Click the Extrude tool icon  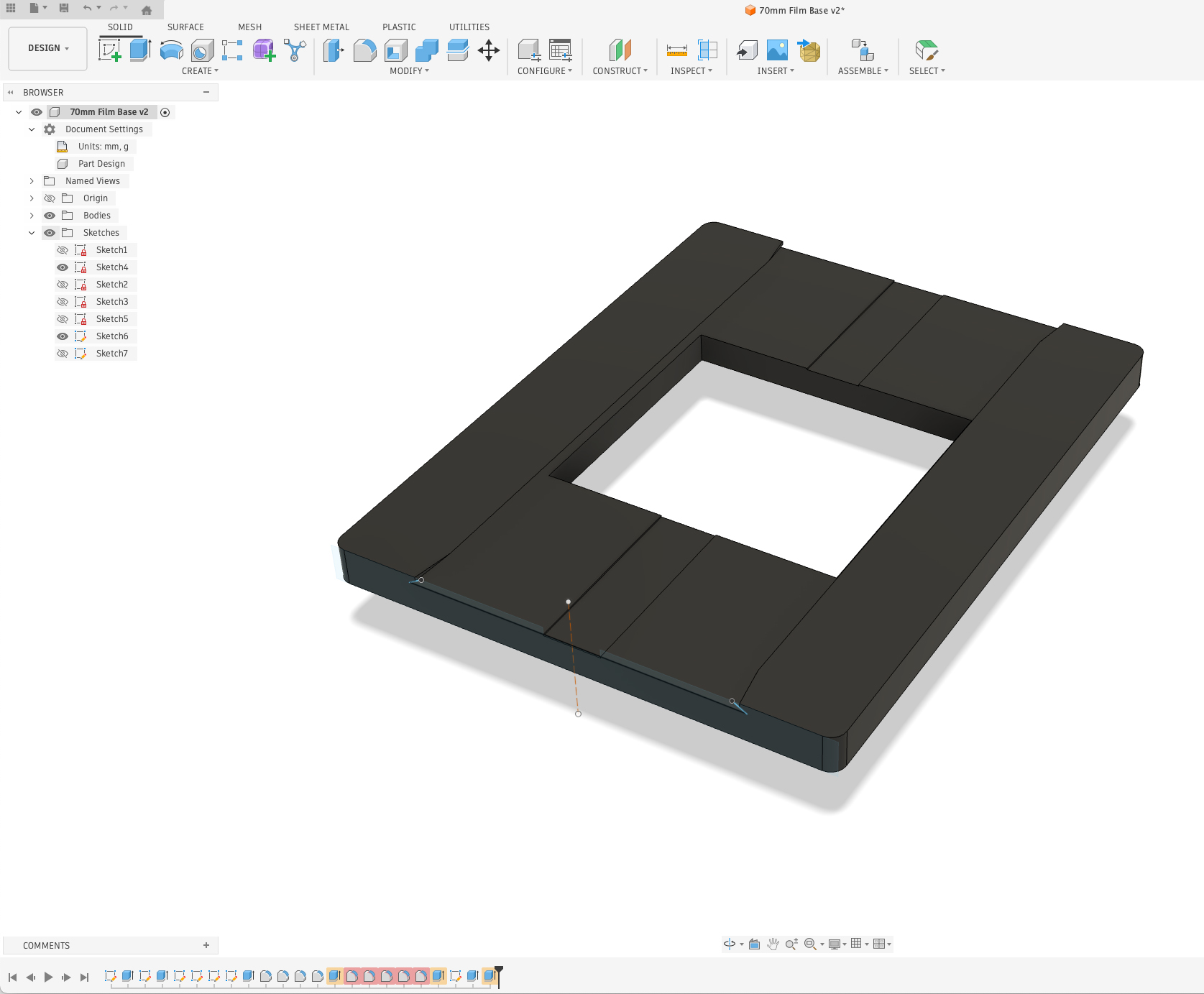tap(140, 50)
